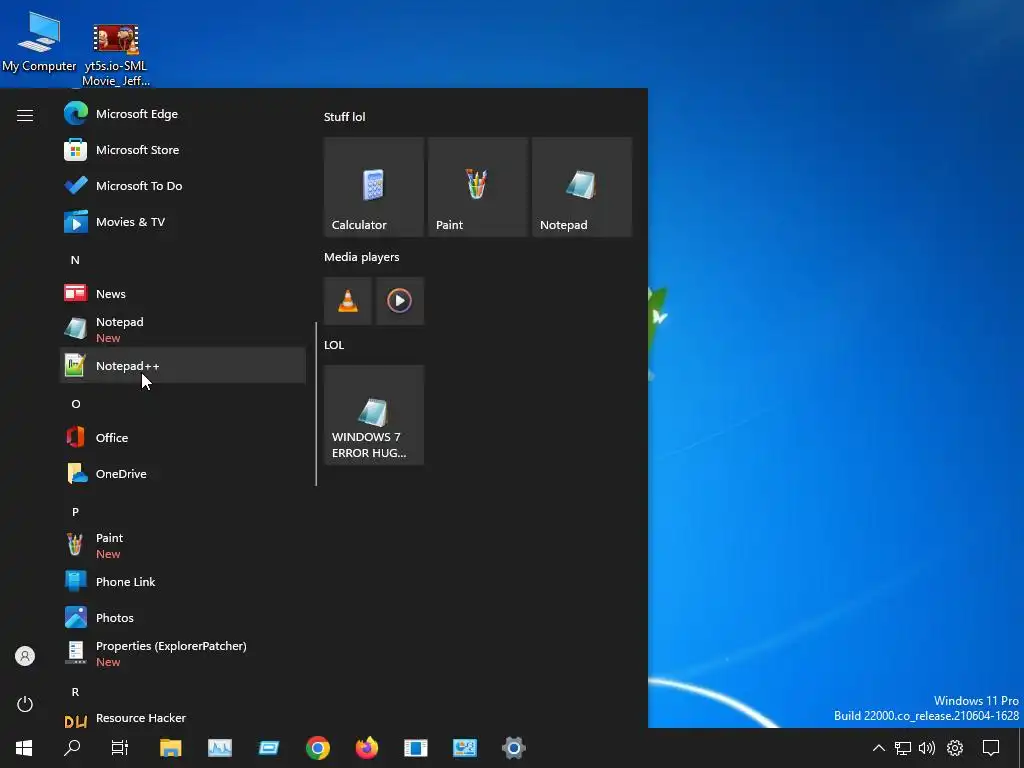This screenshot has height=768, width=1024.
Task: Launch Resource Hacker from the list
Action: pos(183,718)
